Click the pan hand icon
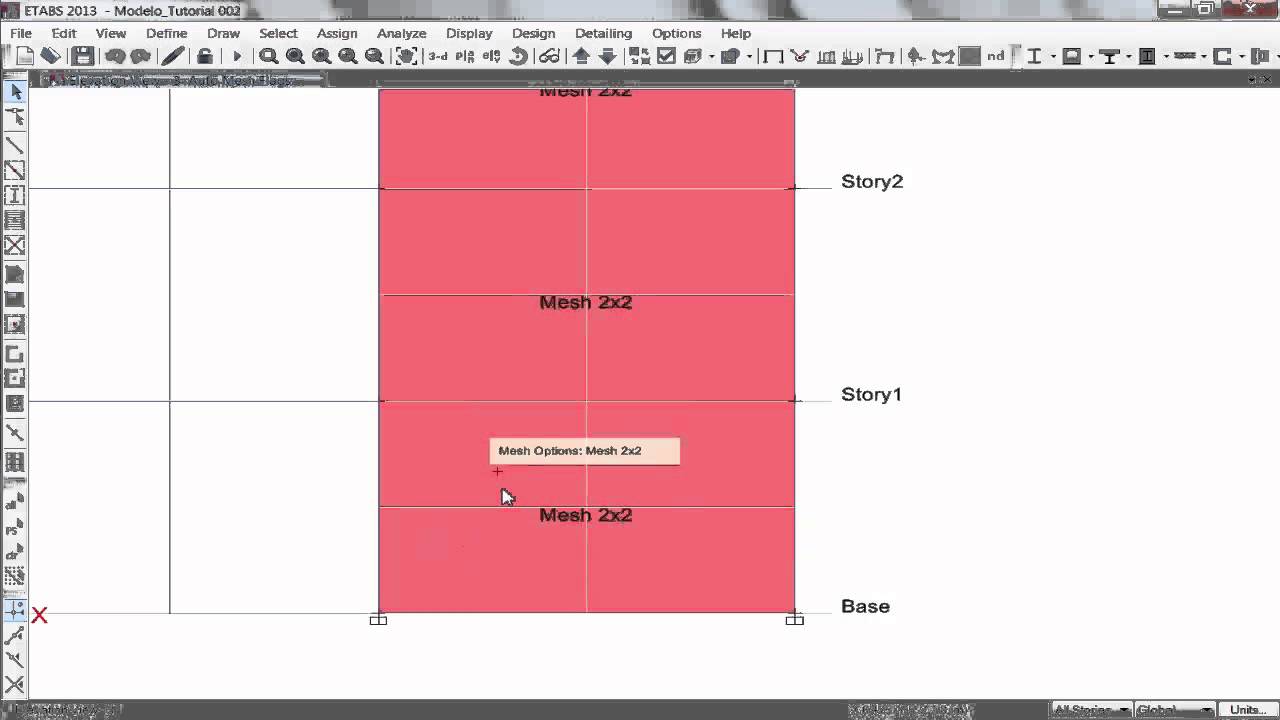The height and width of the screenshot is (720, 1280). tap(406, 56)
